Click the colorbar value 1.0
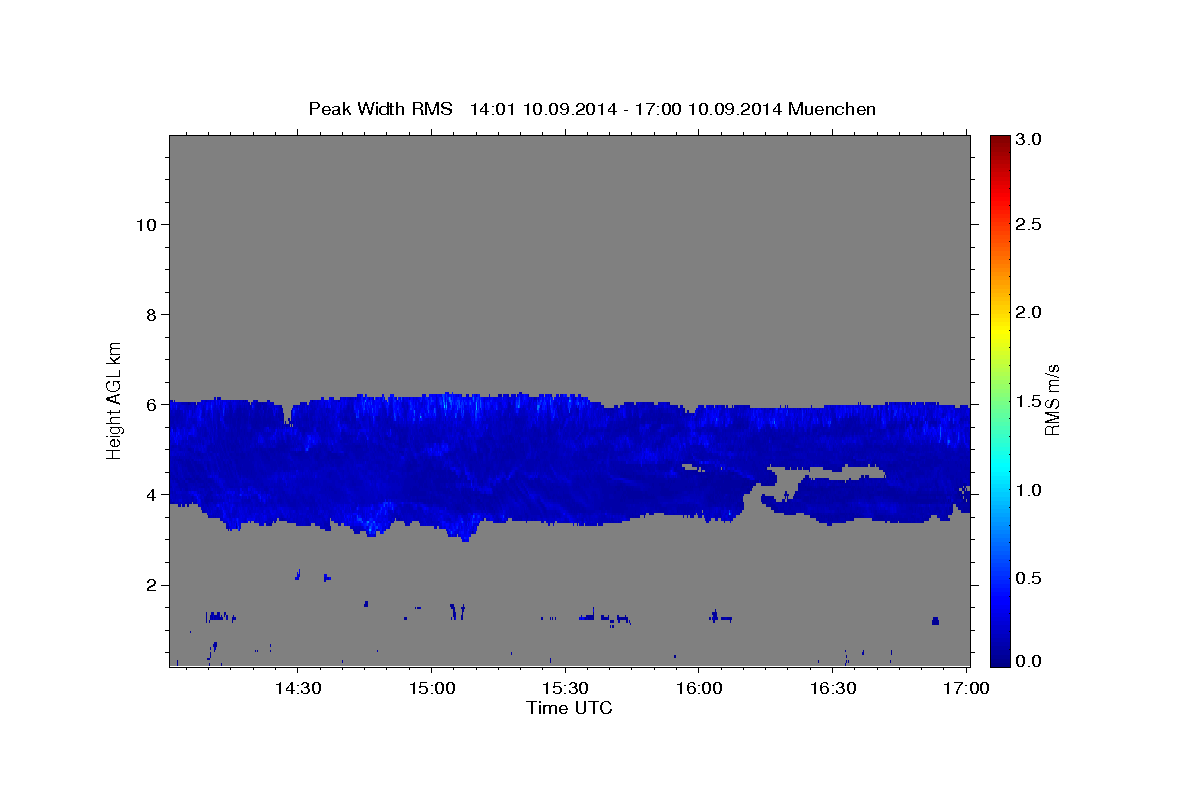Screen dimensions: 1200x800 tap(1029, 490)
